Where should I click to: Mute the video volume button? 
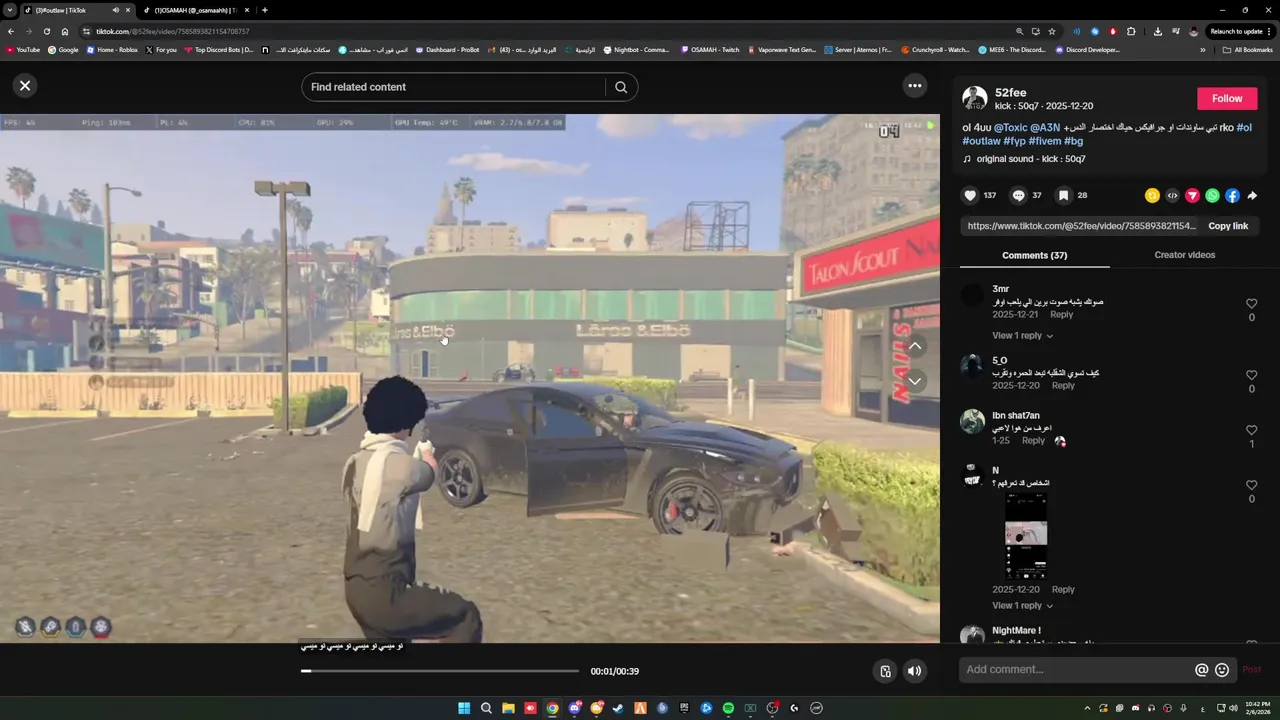914,671
